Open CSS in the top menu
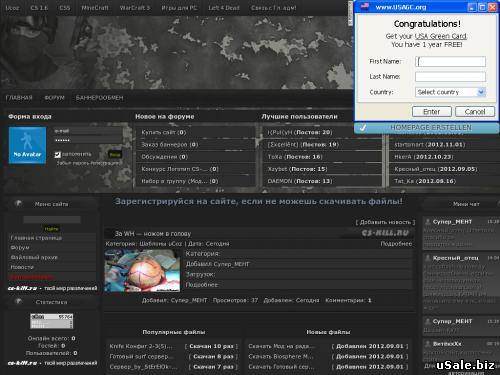 click(x=65, y=7)
